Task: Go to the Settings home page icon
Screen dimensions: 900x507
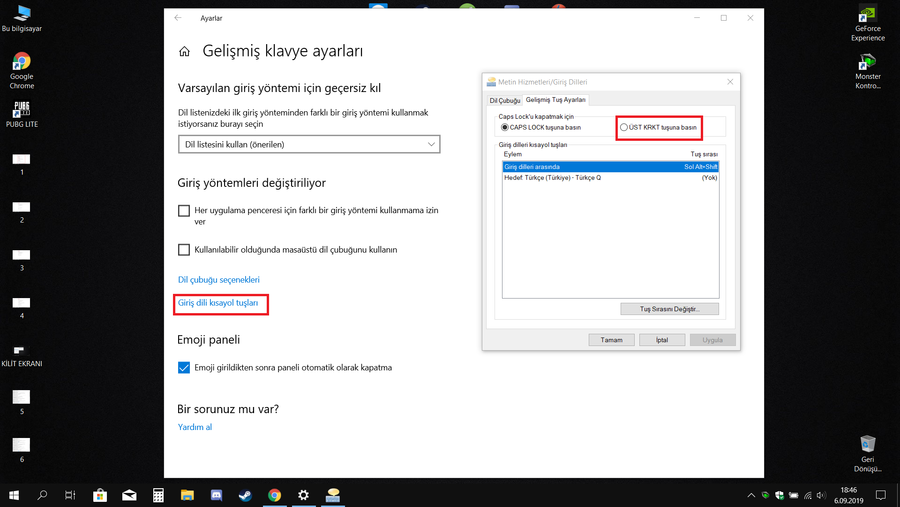Action: point(184,52)
